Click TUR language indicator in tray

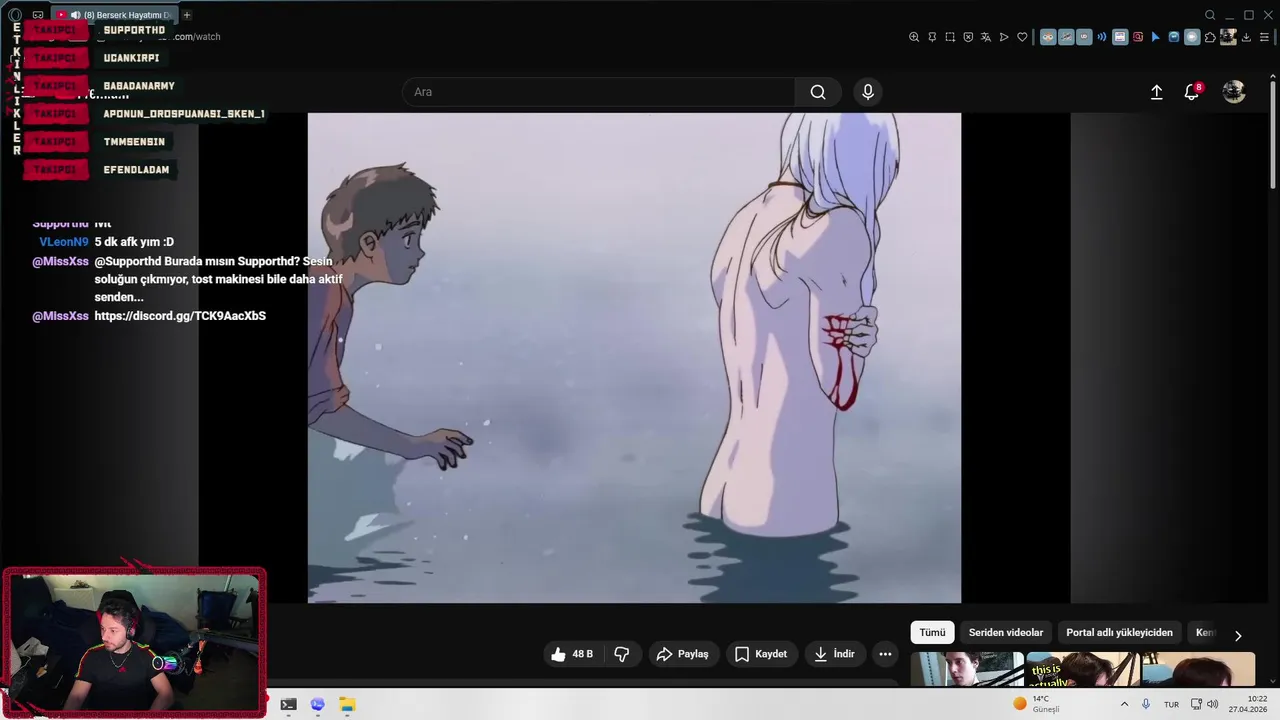click(1171, 704)
